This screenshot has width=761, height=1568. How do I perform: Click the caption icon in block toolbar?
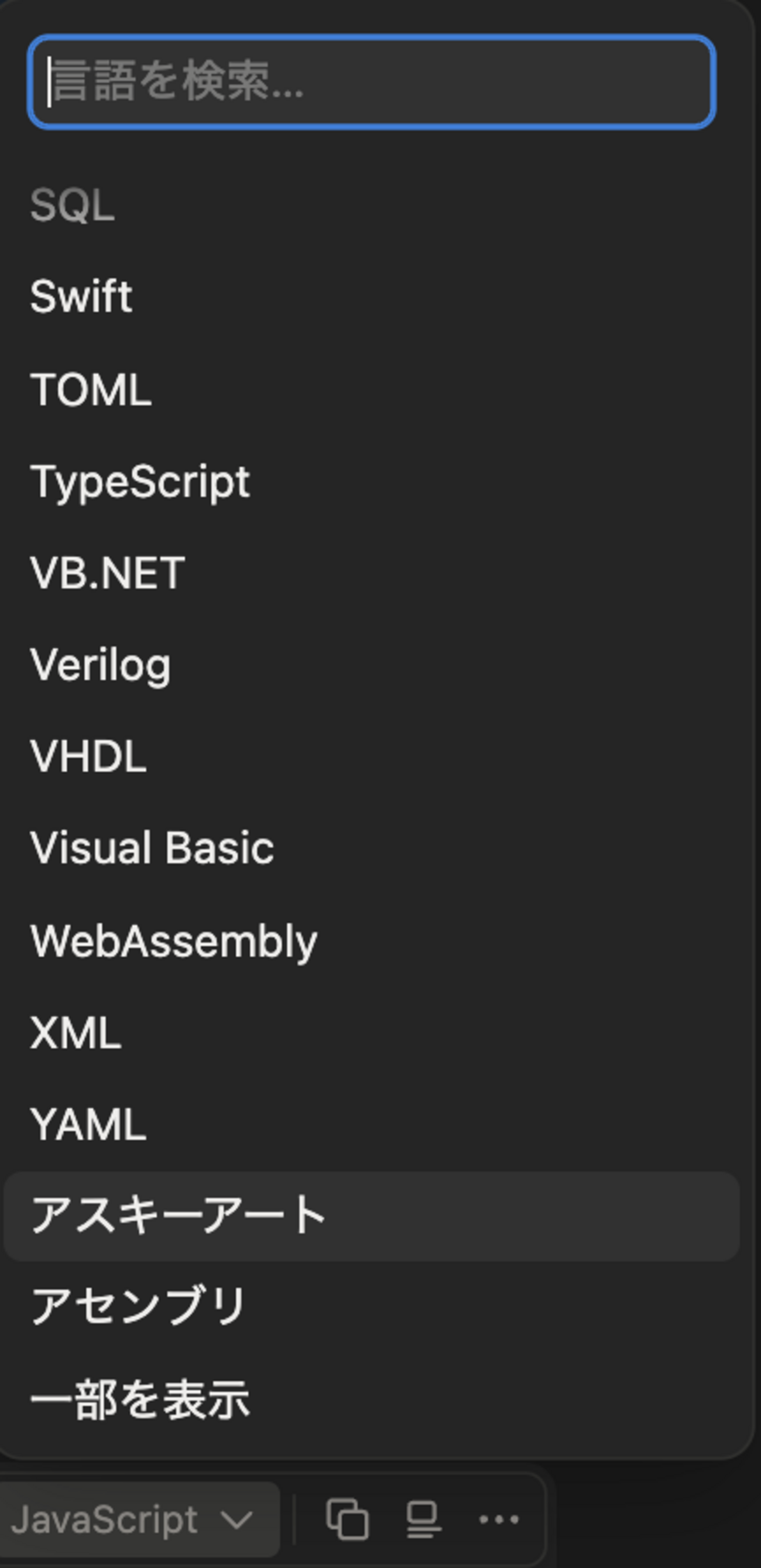[x=423, y=1520]
